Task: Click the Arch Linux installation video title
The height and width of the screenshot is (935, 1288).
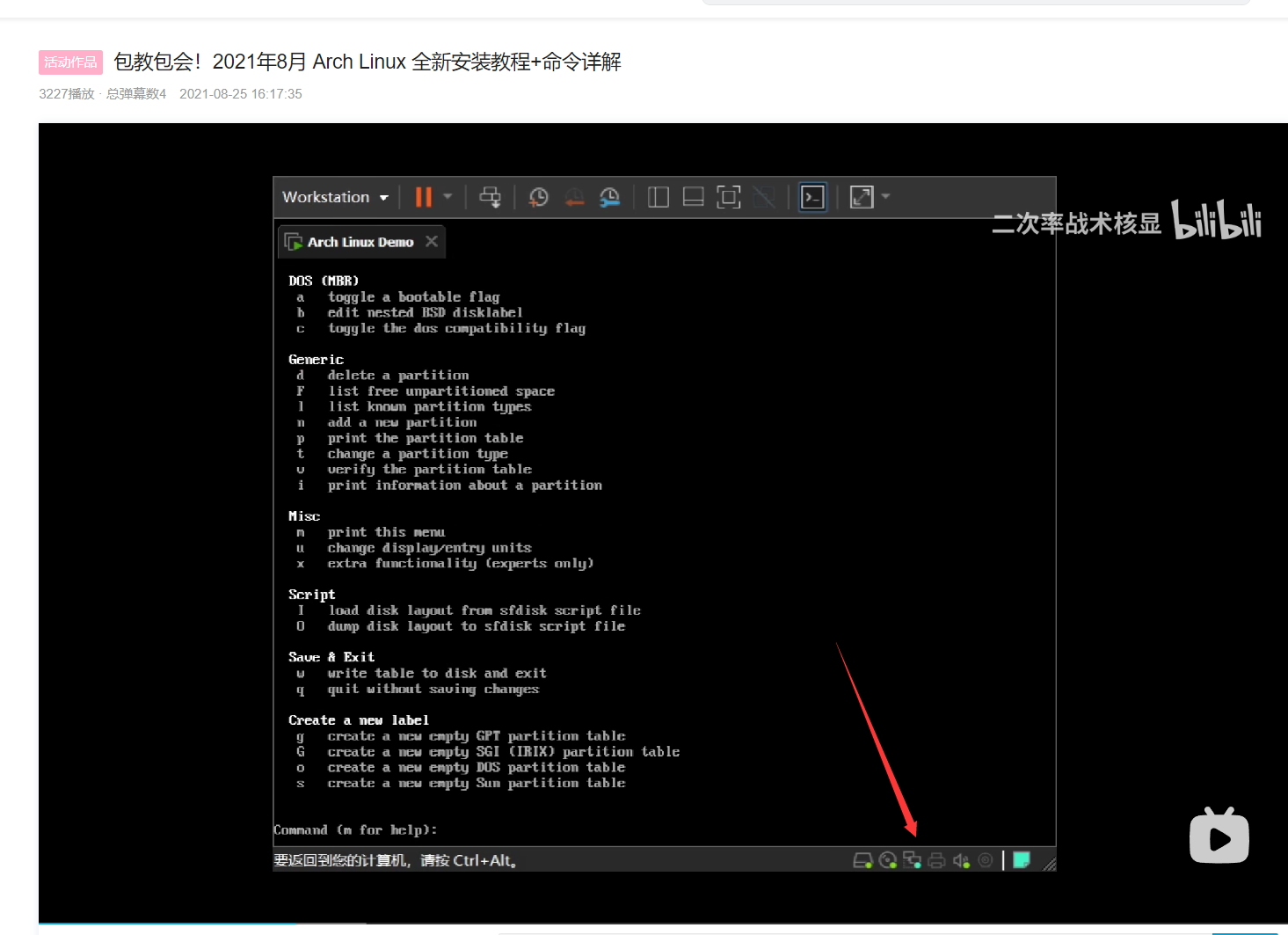Action: [x=369, y=62]
